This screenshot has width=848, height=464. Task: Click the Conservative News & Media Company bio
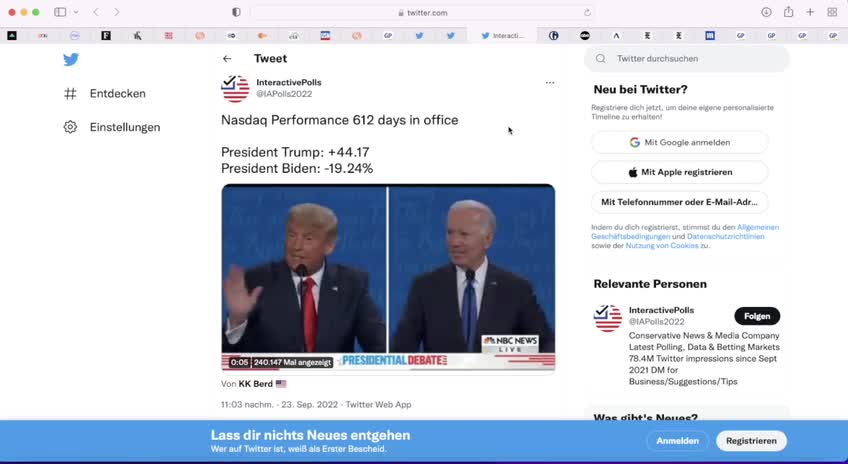tap(704, 359)
